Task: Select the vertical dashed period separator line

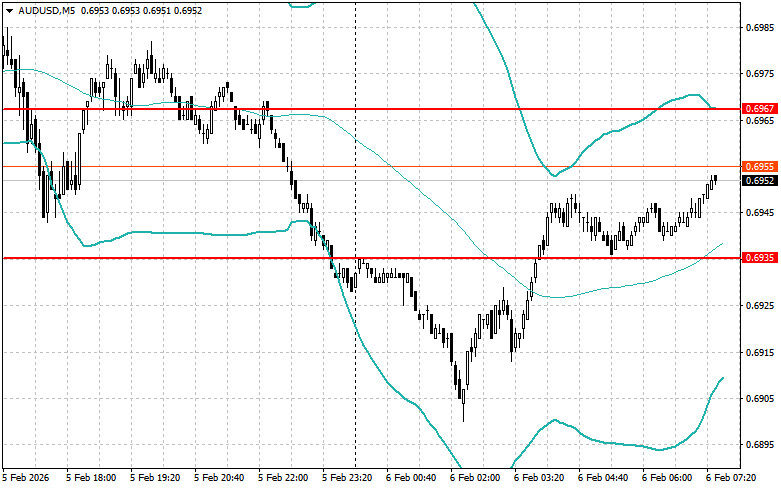Action: (355, 234)
